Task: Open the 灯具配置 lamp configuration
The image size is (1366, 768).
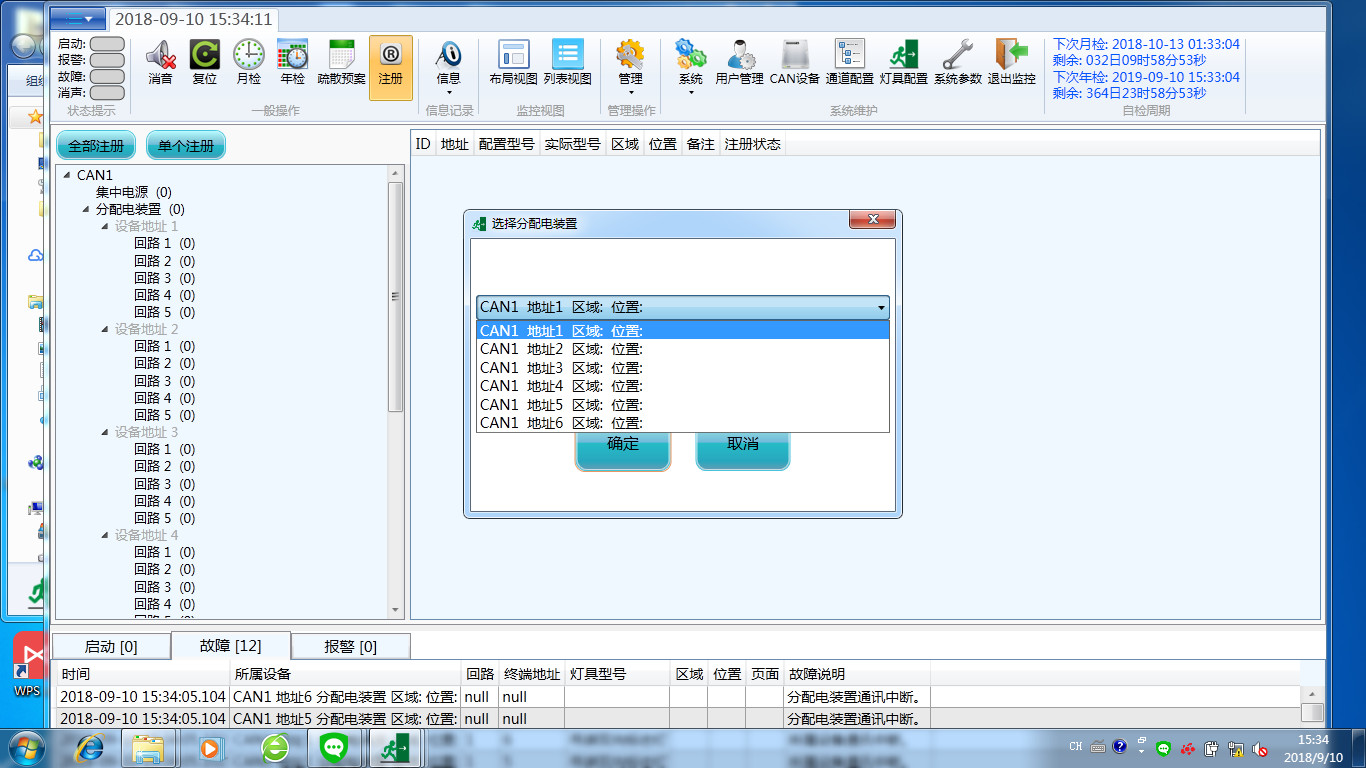Action: [x=903, y=62]
